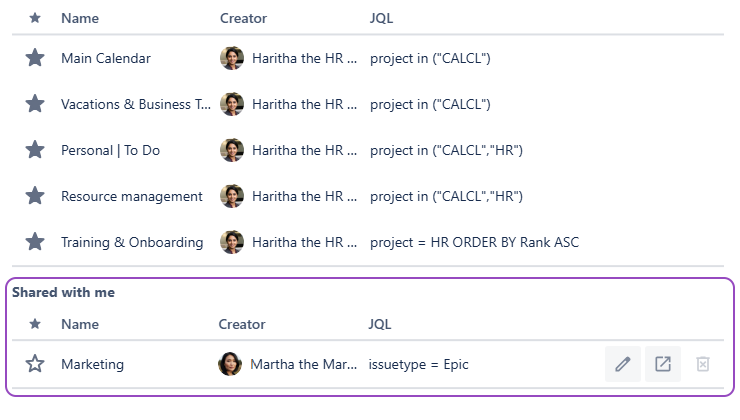Click the star column header at top
The image size is (740, 420).
pos(35,18)
